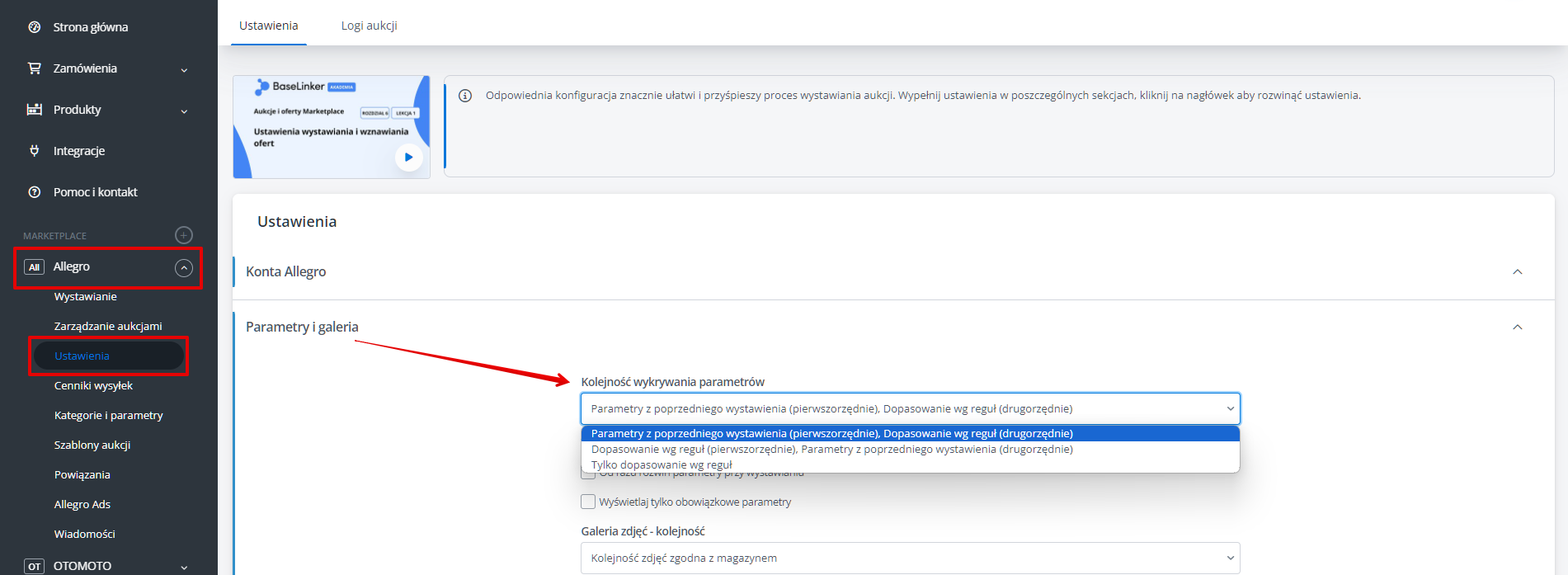Viewport: 1568px width, 575px height.
Task: Open Pomoc i kontakt page
Action: 96,192
